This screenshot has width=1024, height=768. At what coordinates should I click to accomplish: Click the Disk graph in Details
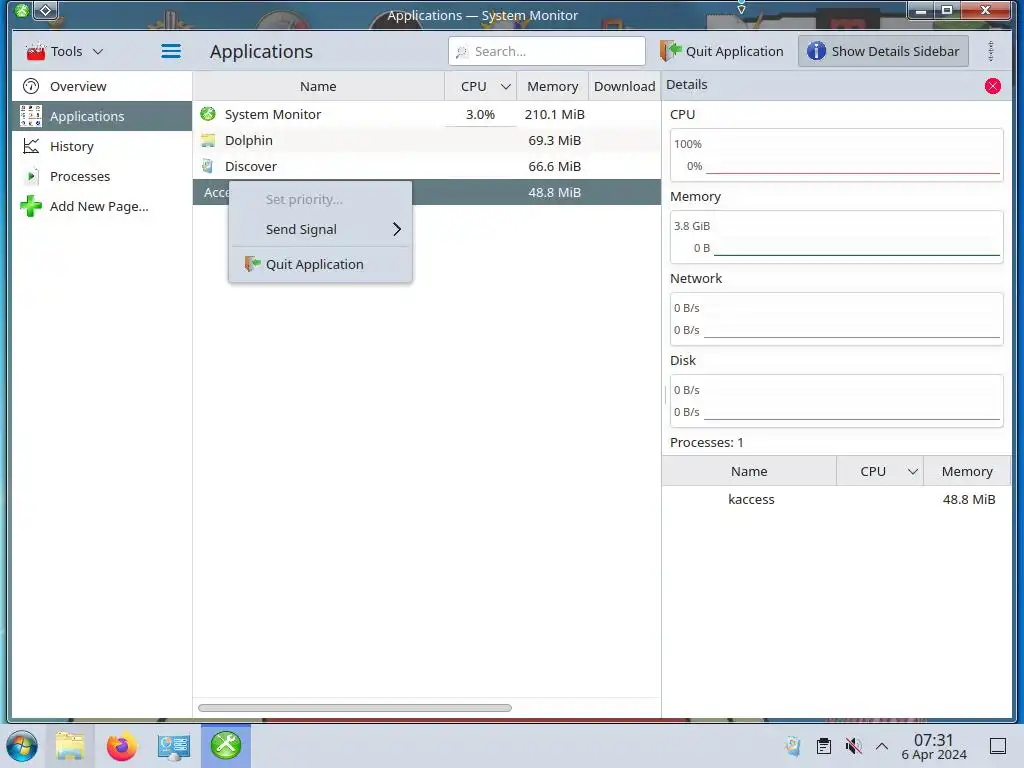click(x=837, y=401)
